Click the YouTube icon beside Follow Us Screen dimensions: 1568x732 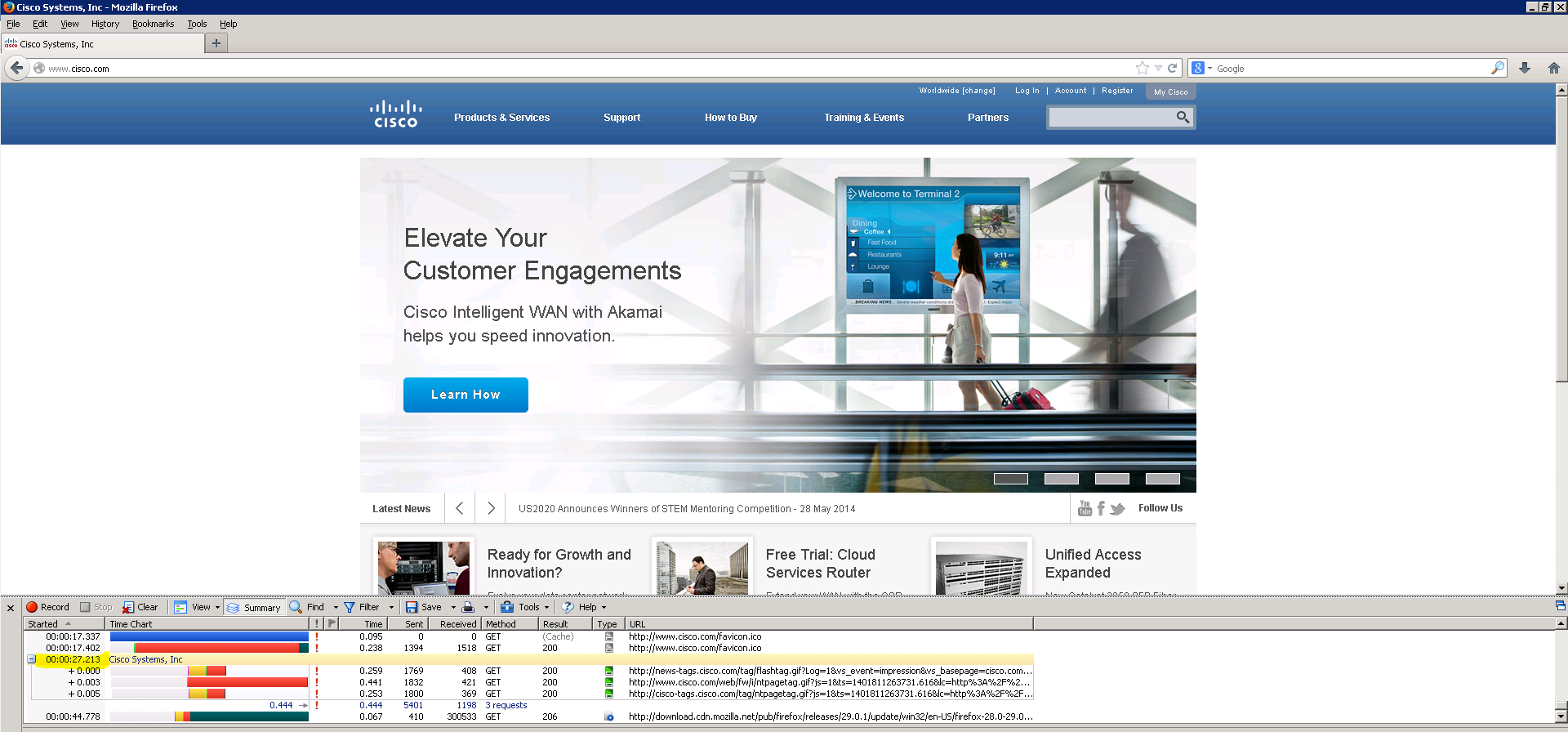click(1085, 508)
